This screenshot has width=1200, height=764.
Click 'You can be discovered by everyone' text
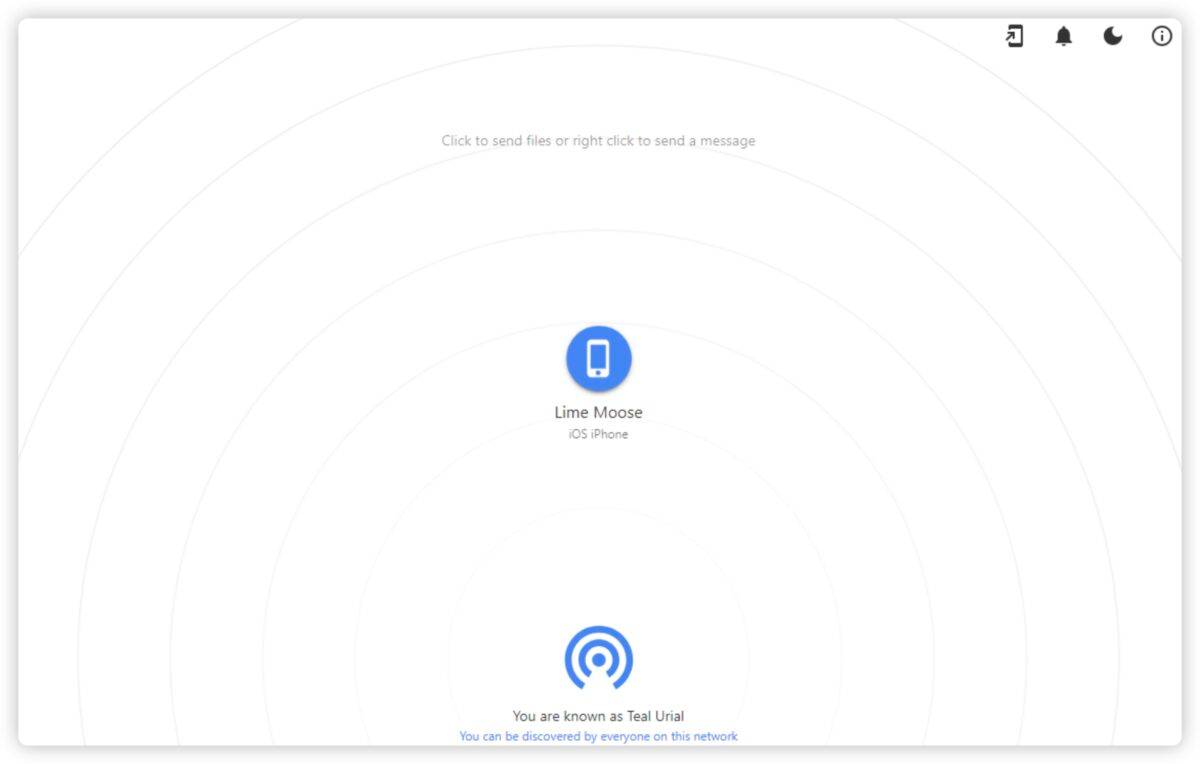coord(598,736)
